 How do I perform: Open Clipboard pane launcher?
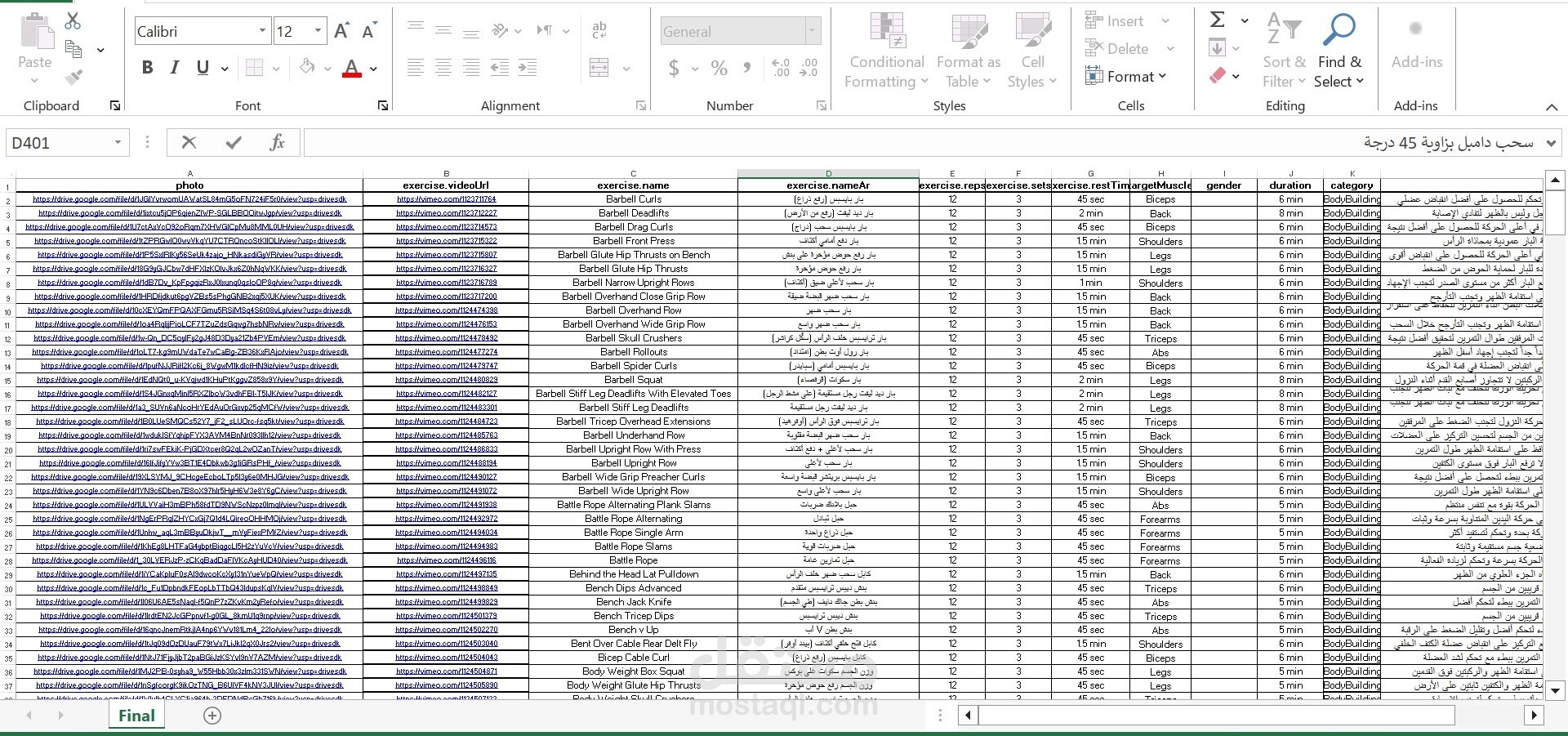[x=115, y=106]
